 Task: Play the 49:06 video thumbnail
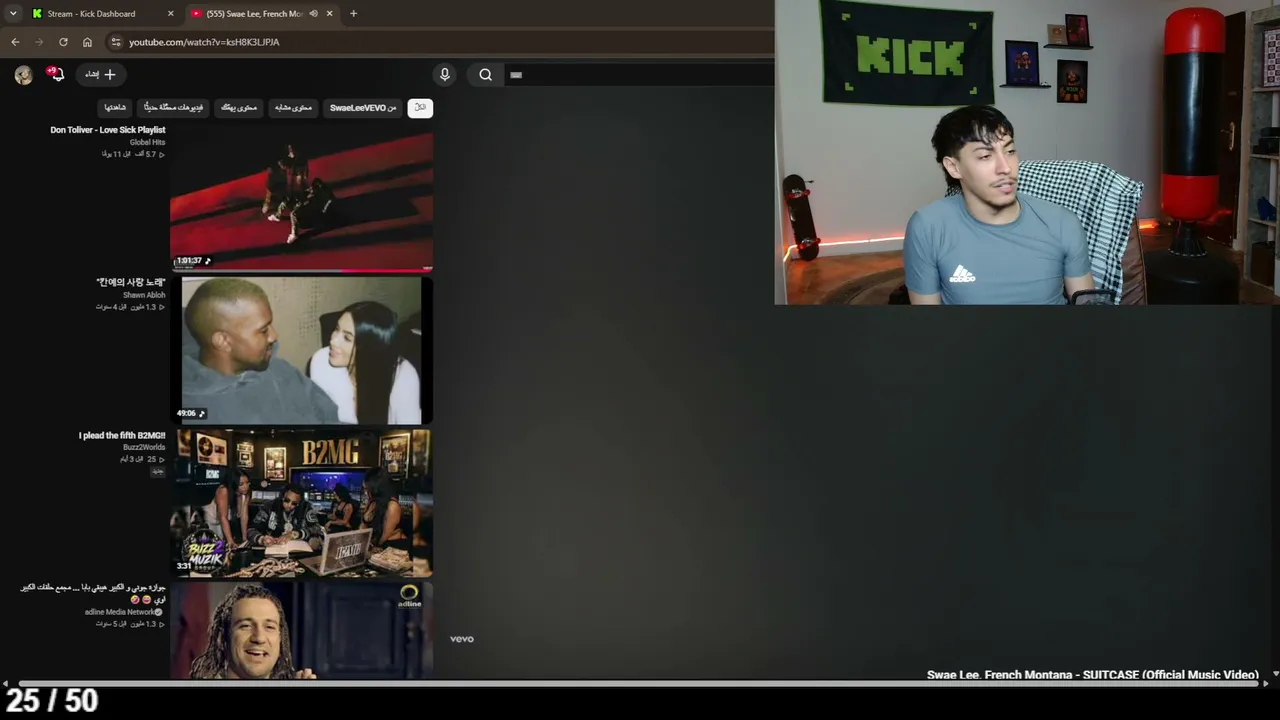[x=301, y=350]
